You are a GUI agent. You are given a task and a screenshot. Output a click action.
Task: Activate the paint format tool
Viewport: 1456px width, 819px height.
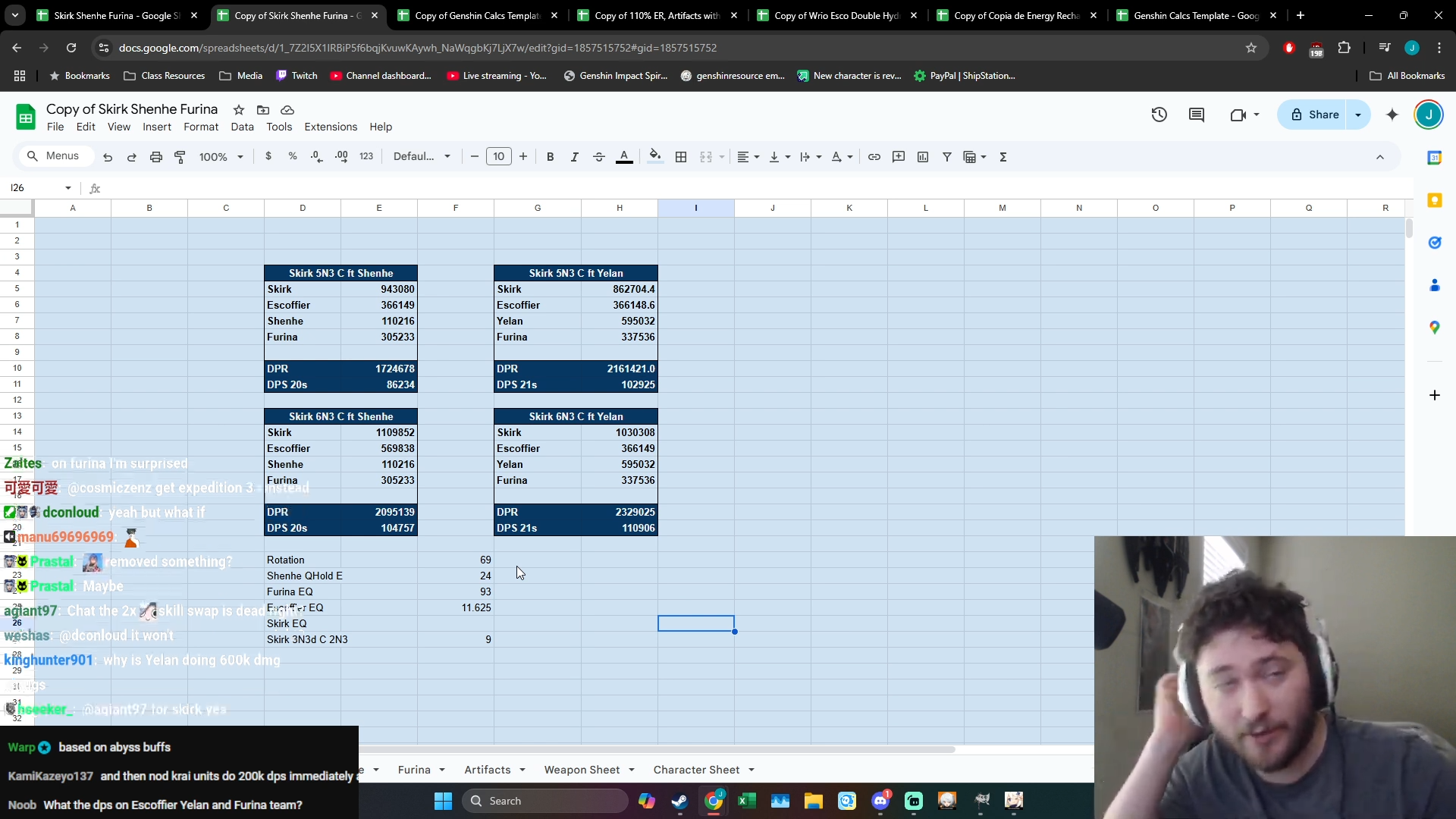(180, 157)
